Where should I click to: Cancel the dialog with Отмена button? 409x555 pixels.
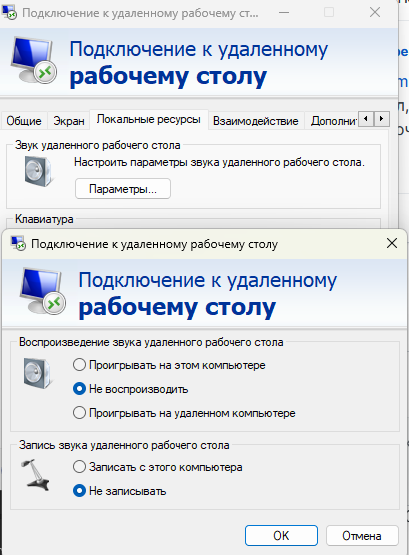coord(362,536)
